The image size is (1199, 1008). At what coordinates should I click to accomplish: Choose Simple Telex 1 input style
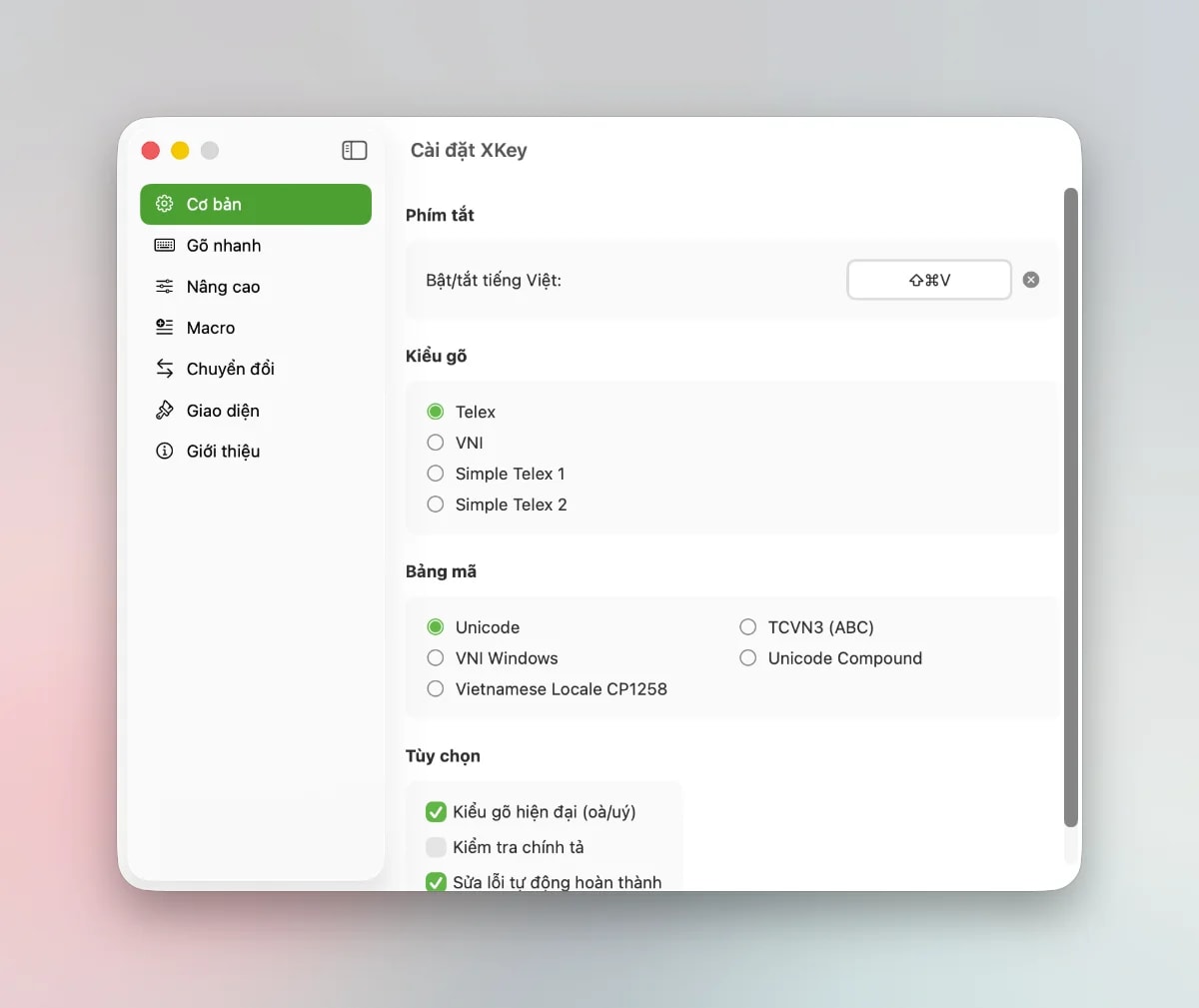tap(436, 474)
